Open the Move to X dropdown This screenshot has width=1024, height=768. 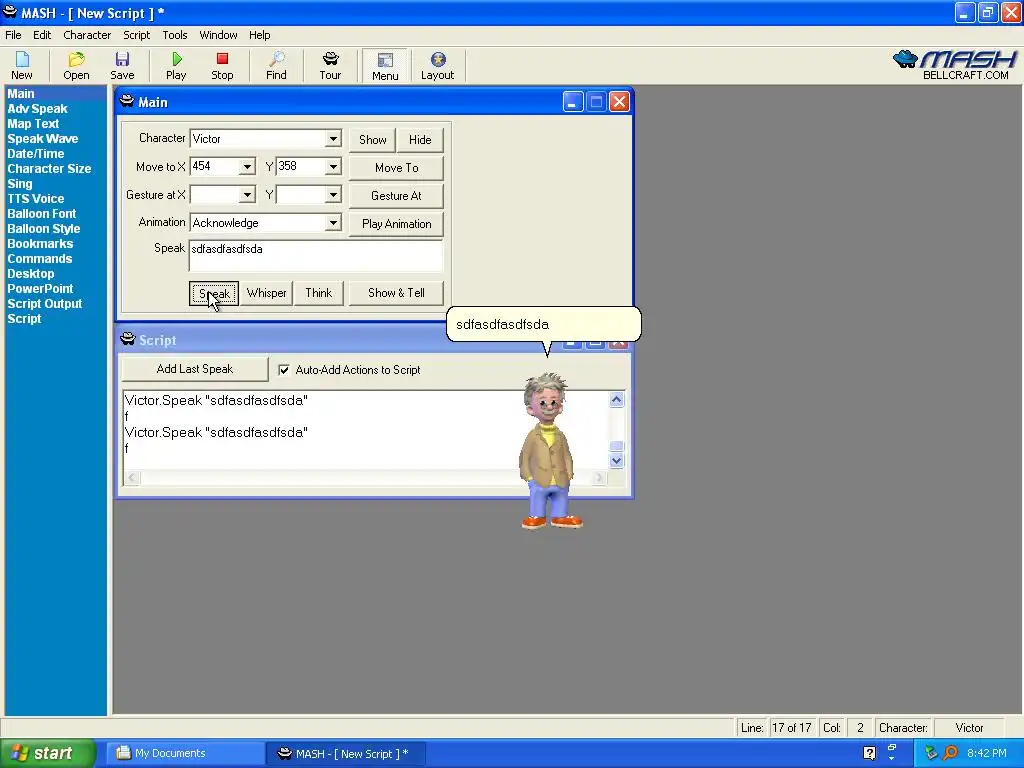tap(247, 167)
